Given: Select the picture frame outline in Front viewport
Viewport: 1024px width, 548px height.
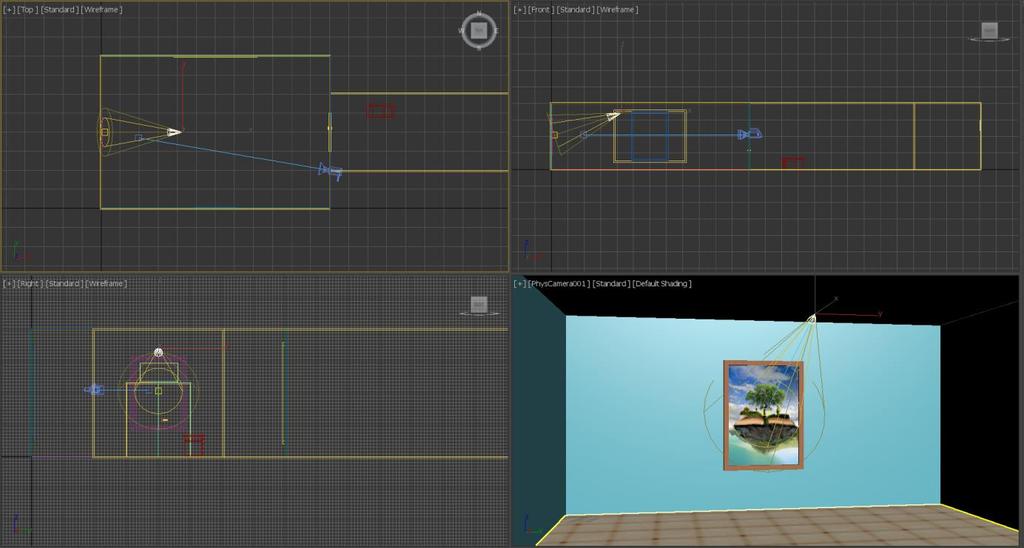Looking at the screenshot, I should (650, 136).
